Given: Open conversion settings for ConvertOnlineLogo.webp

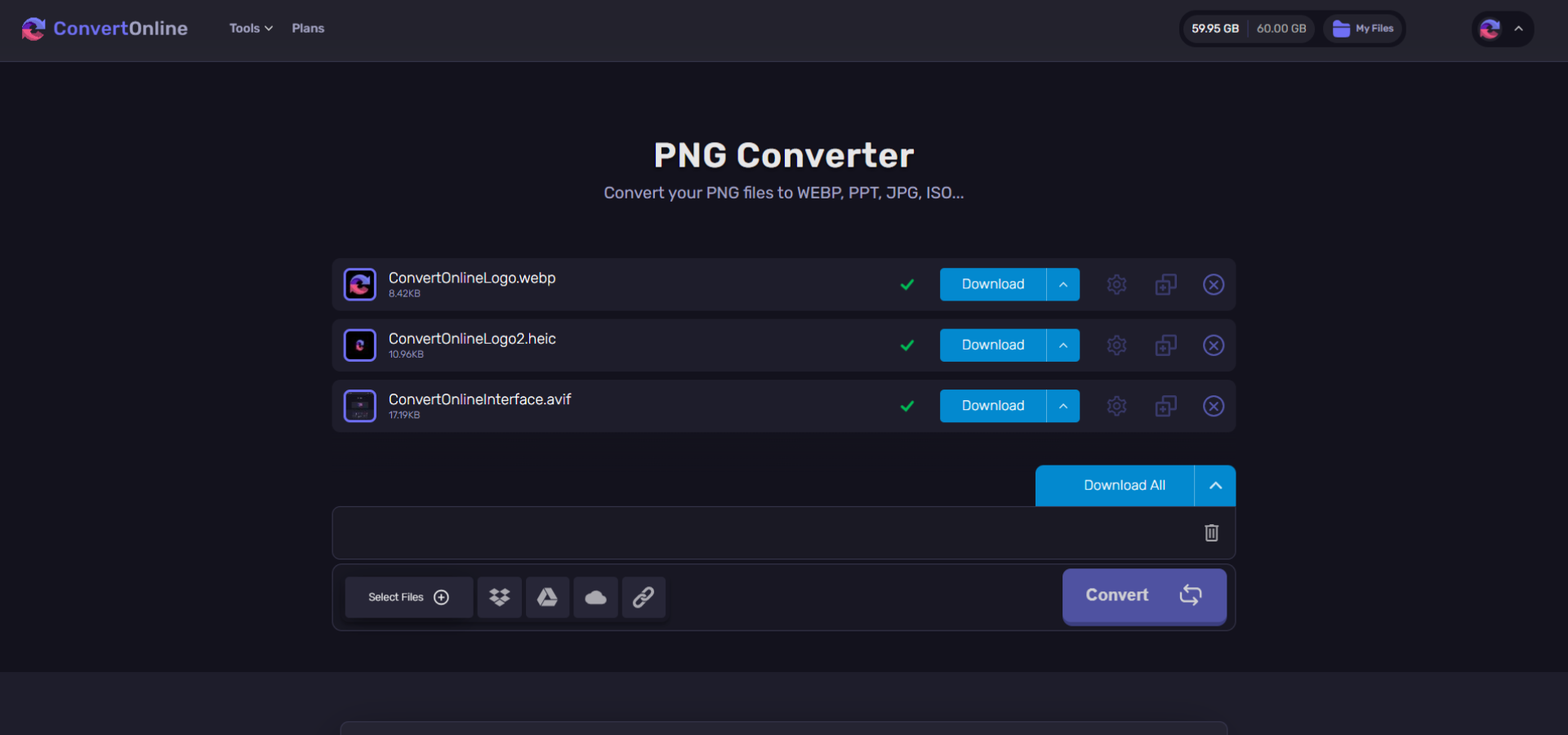Looking at the screenshot, I should click(1116, 284).
